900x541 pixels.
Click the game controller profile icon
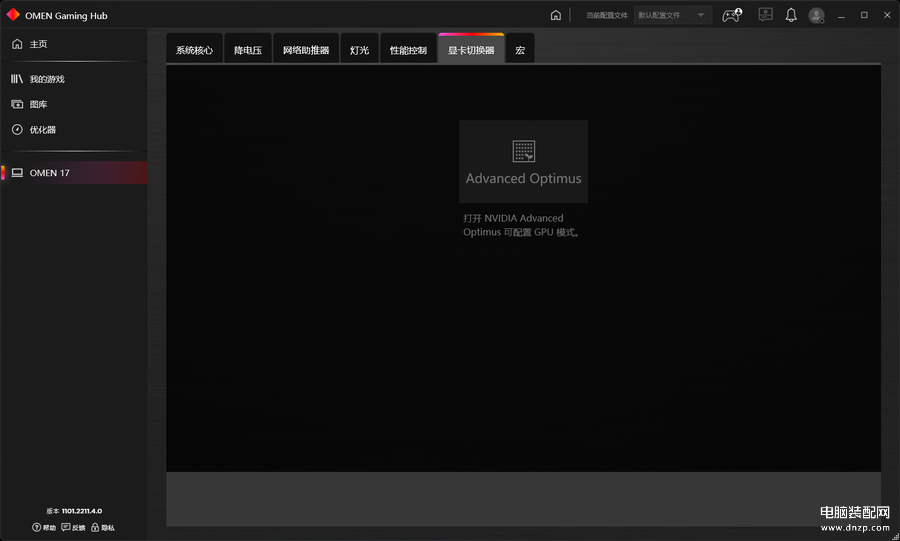[731, 15]
